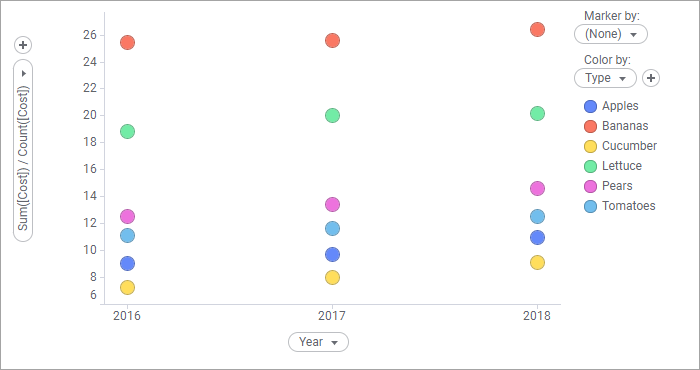Viewport: 700px width, 370px height.
Task: Click the Tomatoes legend label
Action: [629, 206]
